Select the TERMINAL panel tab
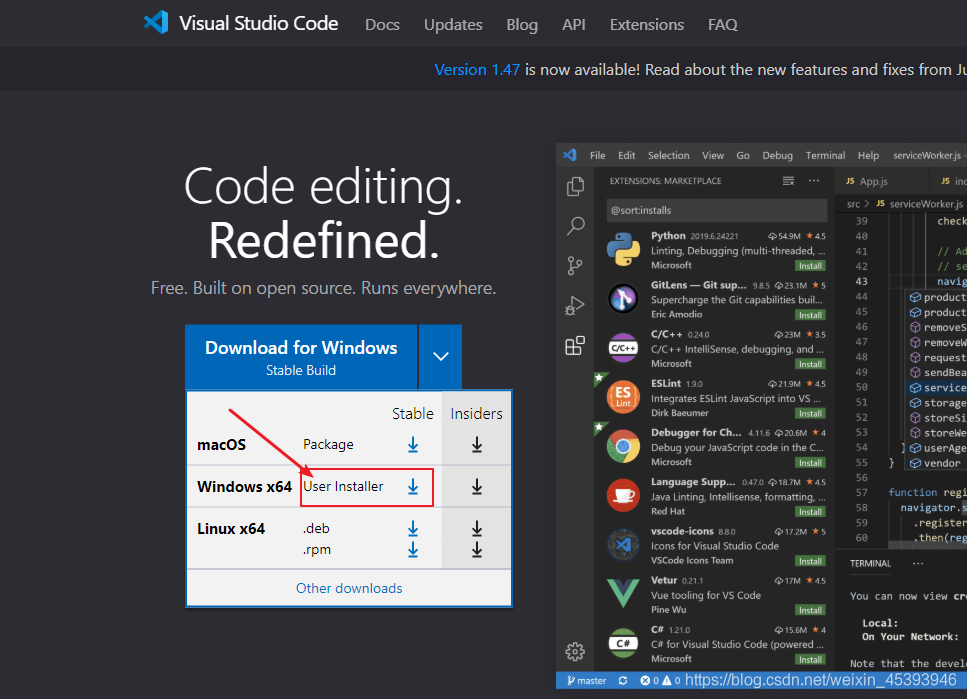The image size is (967, 699). (x=870, y=564)
